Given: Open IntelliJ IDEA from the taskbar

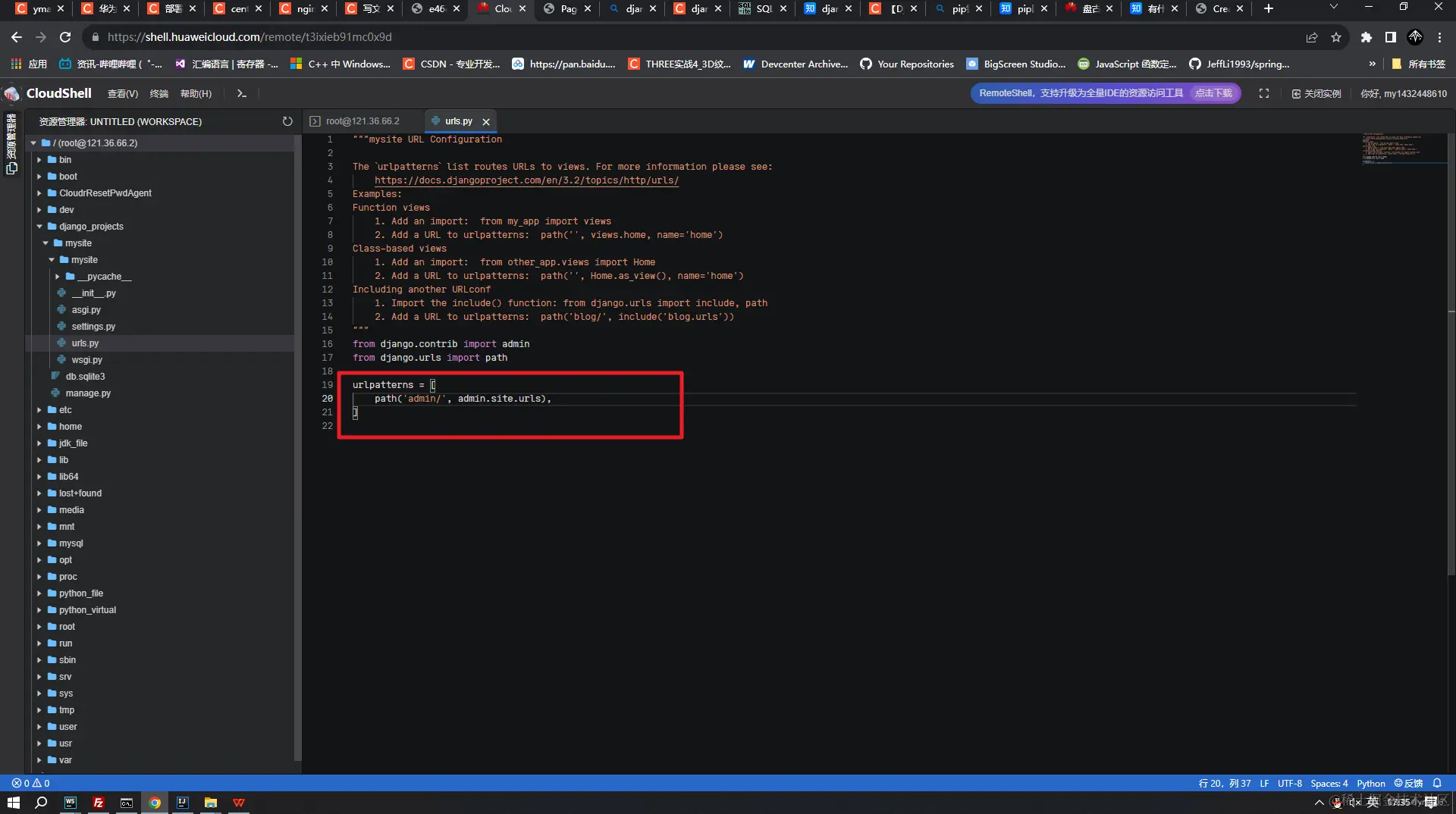Looking at the screenshot, I should pos(183,803).
